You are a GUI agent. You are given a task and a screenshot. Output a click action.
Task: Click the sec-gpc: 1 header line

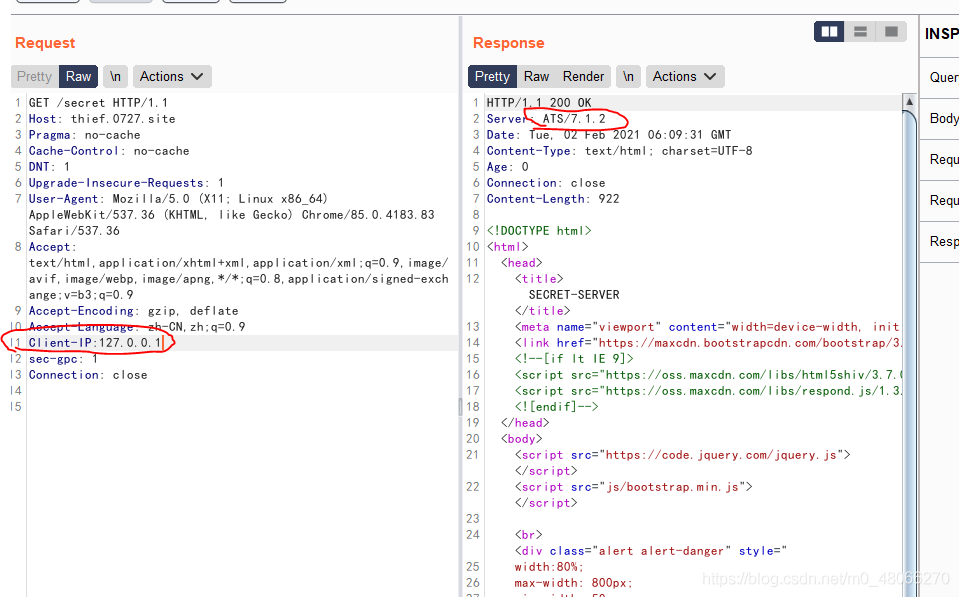coord(63,358)
